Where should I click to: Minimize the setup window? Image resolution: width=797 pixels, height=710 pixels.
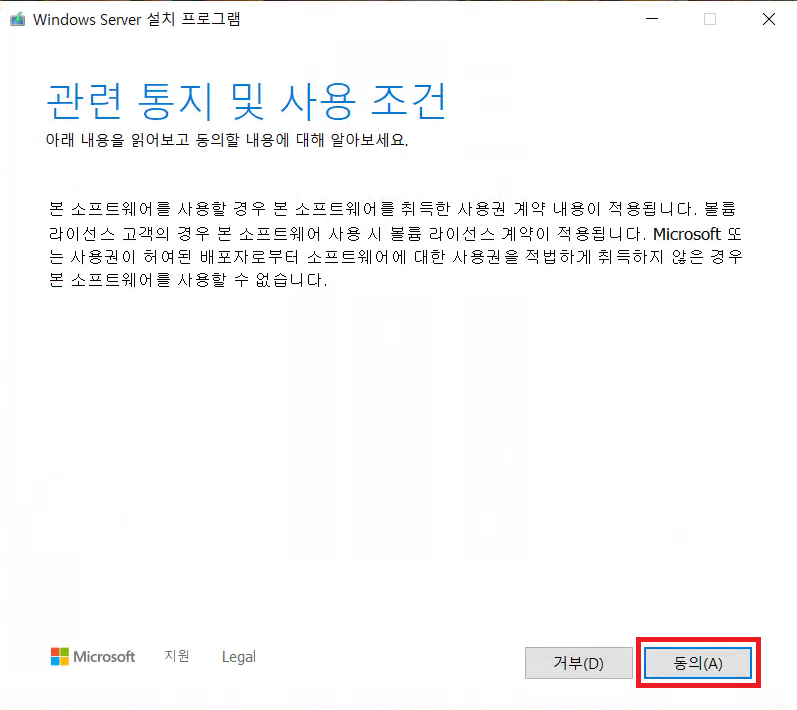click(652, 19)
